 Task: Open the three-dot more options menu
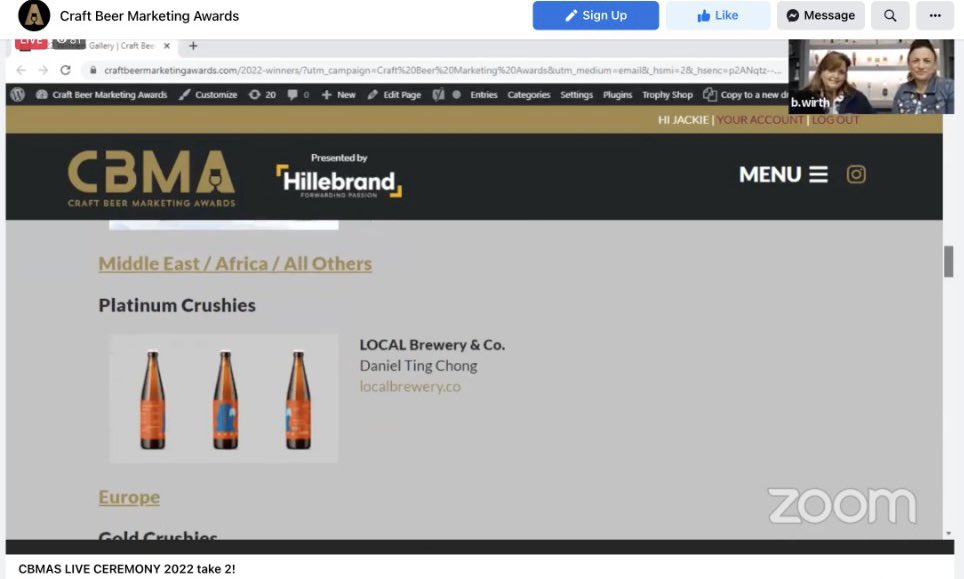click(x=934, y=15)
